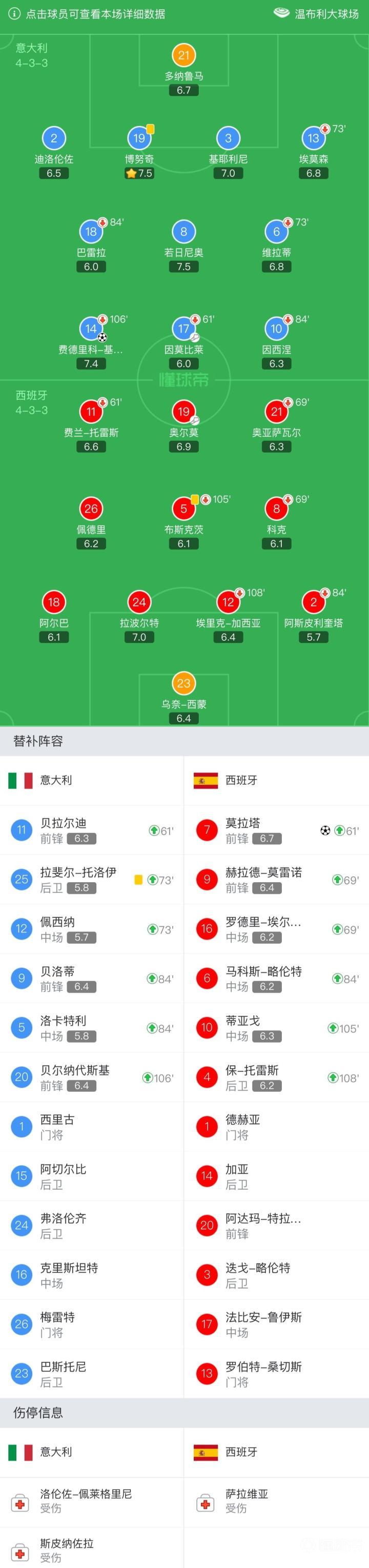369x1568 pixels.
Task: Select substitute 莫拉塔 in Spain list
Action: pyautogui.click(x=276, y=830)
